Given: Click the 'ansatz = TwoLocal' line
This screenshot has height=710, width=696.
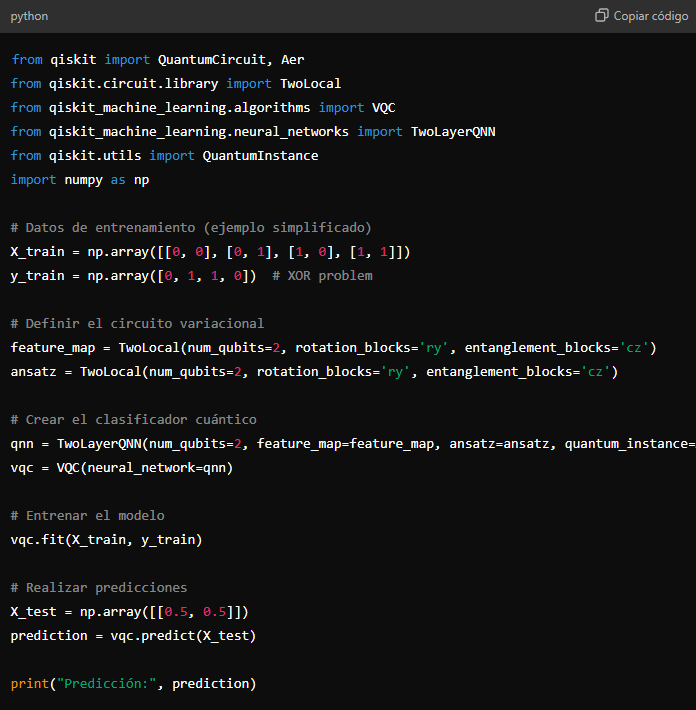Looking at the screenshot, I should pyautogui.click(x=314, y=372).
